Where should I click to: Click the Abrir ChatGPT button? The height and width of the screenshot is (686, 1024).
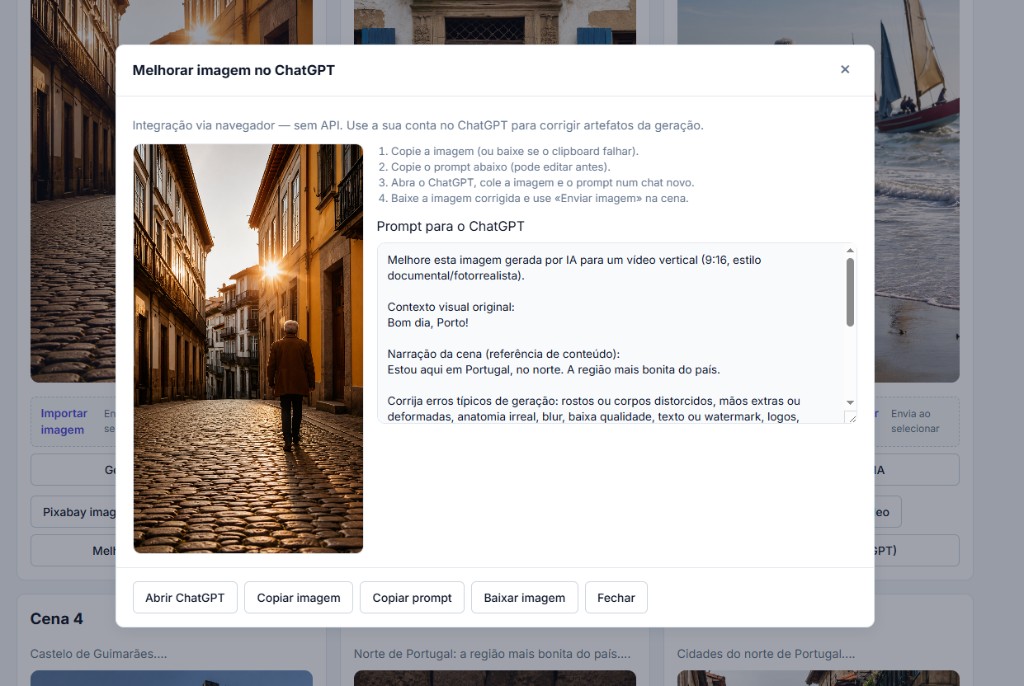click(x=185, y=598)
